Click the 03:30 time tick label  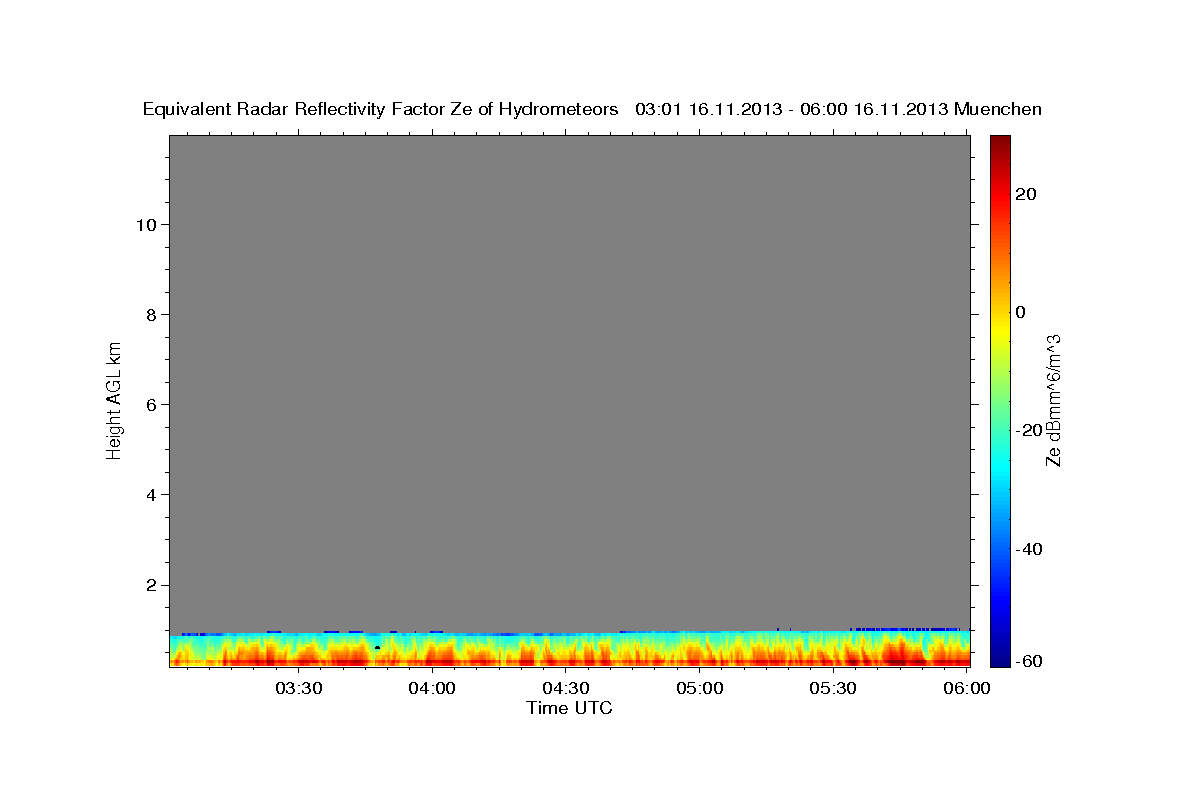point(298,688)
